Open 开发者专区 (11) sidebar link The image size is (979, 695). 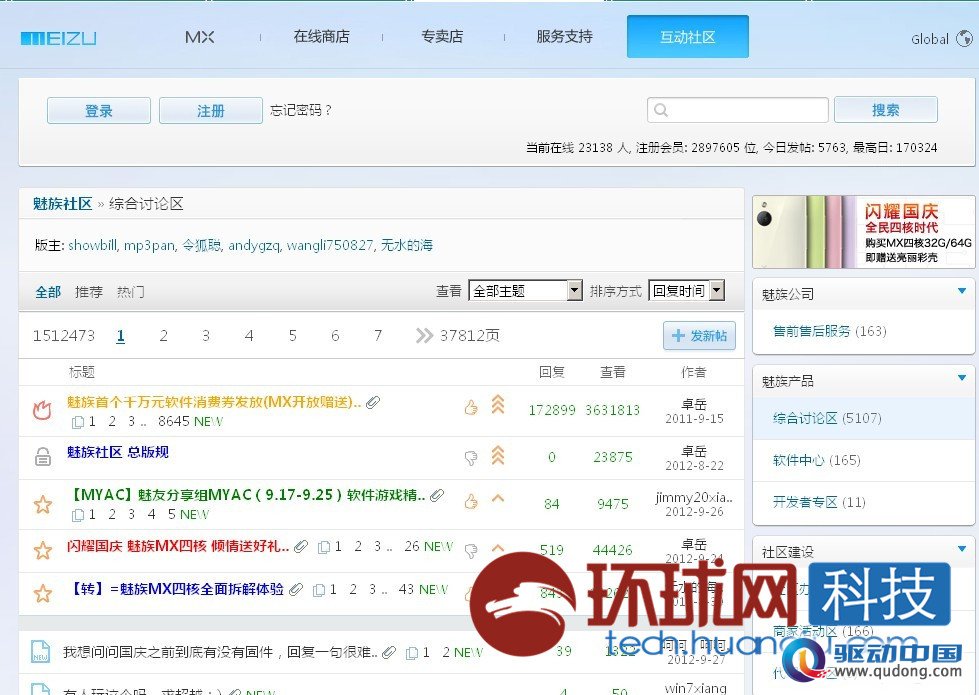pos(819,502)
